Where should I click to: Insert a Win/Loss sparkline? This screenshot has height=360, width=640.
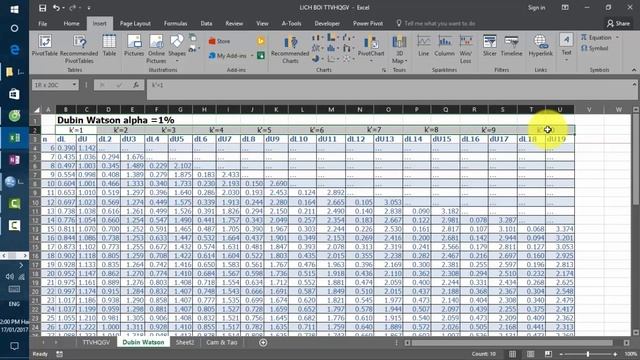click(466, 49)
